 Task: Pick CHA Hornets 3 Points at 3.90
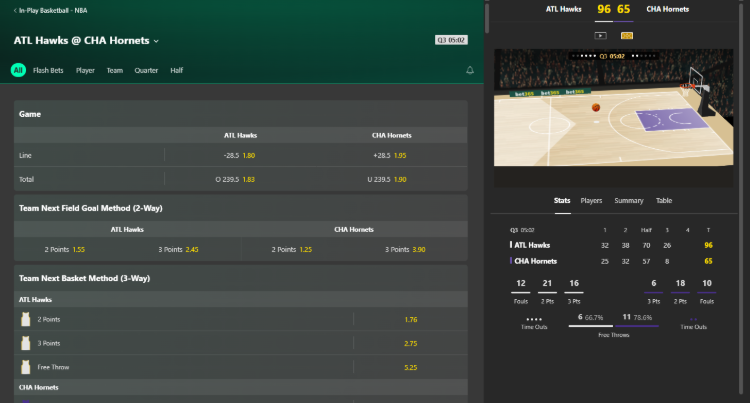click(x=405, y=250)
